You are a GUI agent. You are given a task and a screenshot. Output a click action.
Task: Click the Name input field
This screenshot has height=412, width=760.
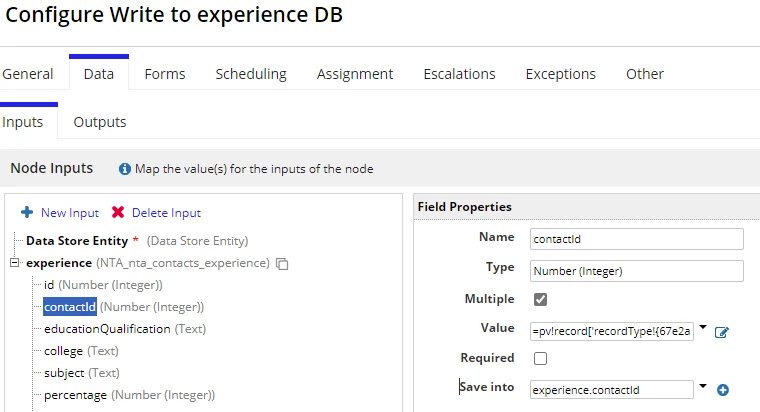pos(636,239)
